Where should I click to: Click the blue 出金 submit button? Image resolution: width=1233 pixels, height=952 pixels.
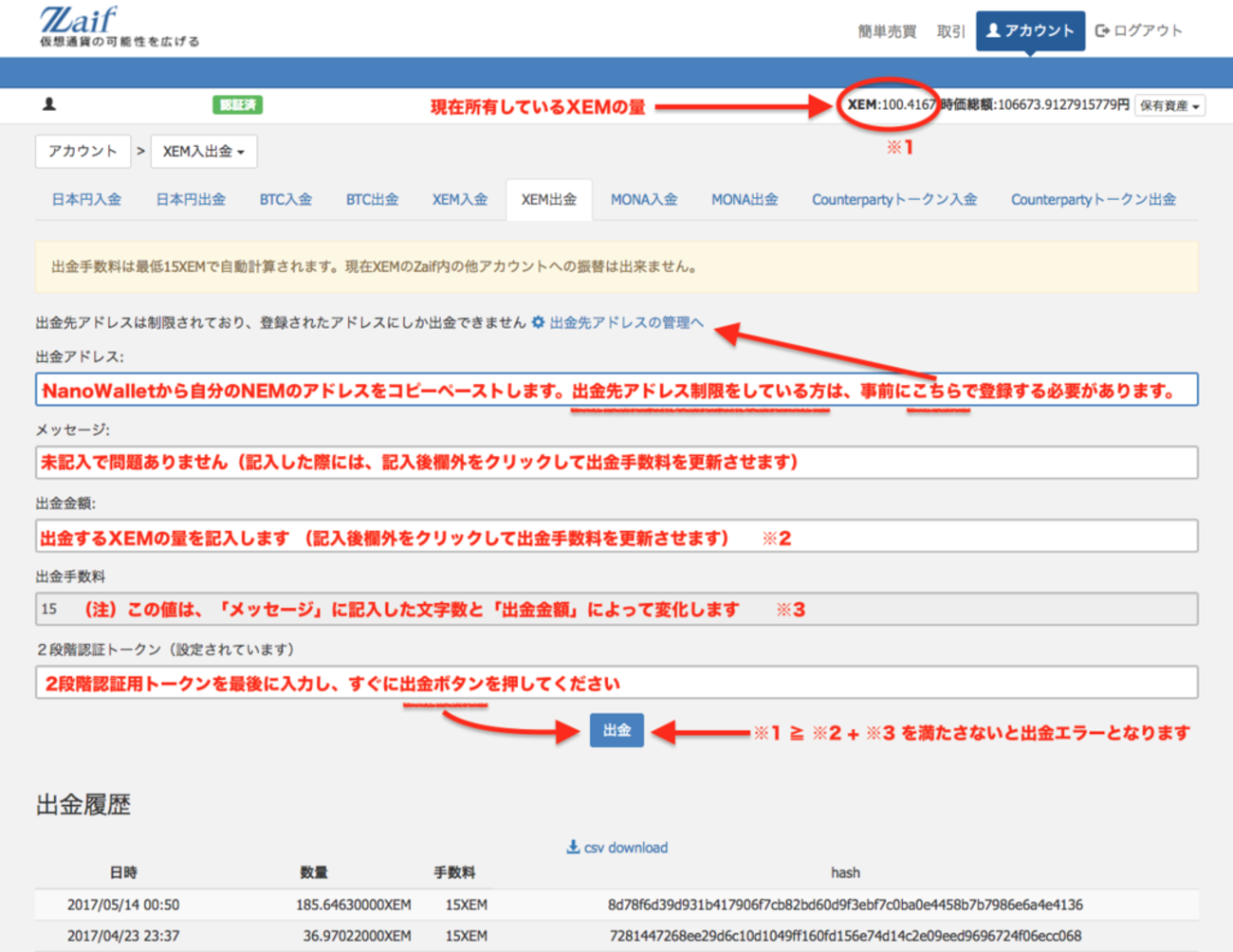616,730
